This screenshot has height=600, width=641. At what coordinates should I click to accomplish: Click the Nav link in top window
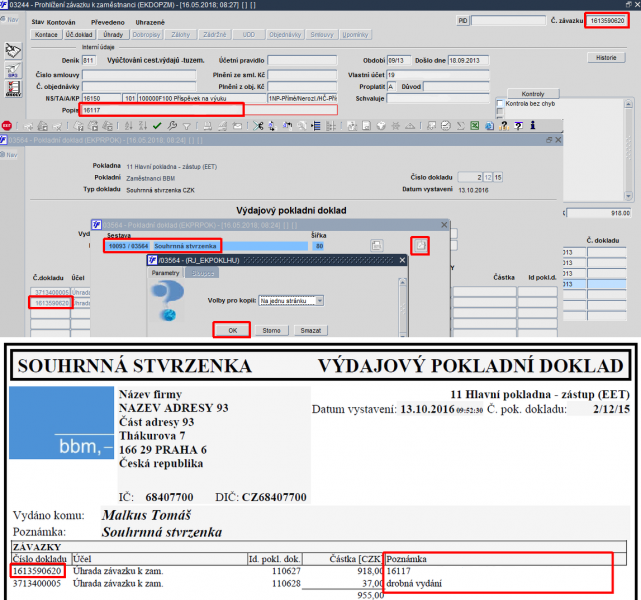pyautogui.click(x=10, y=19)
